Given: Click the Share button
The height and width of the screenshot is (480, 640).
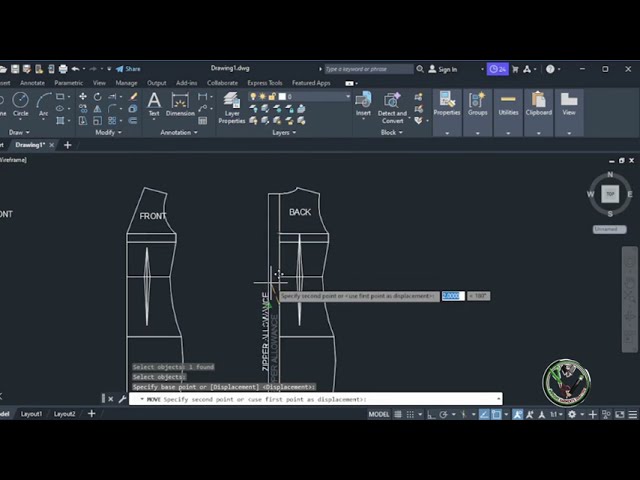Looking at the screenshot, I should tap(128, 69).
